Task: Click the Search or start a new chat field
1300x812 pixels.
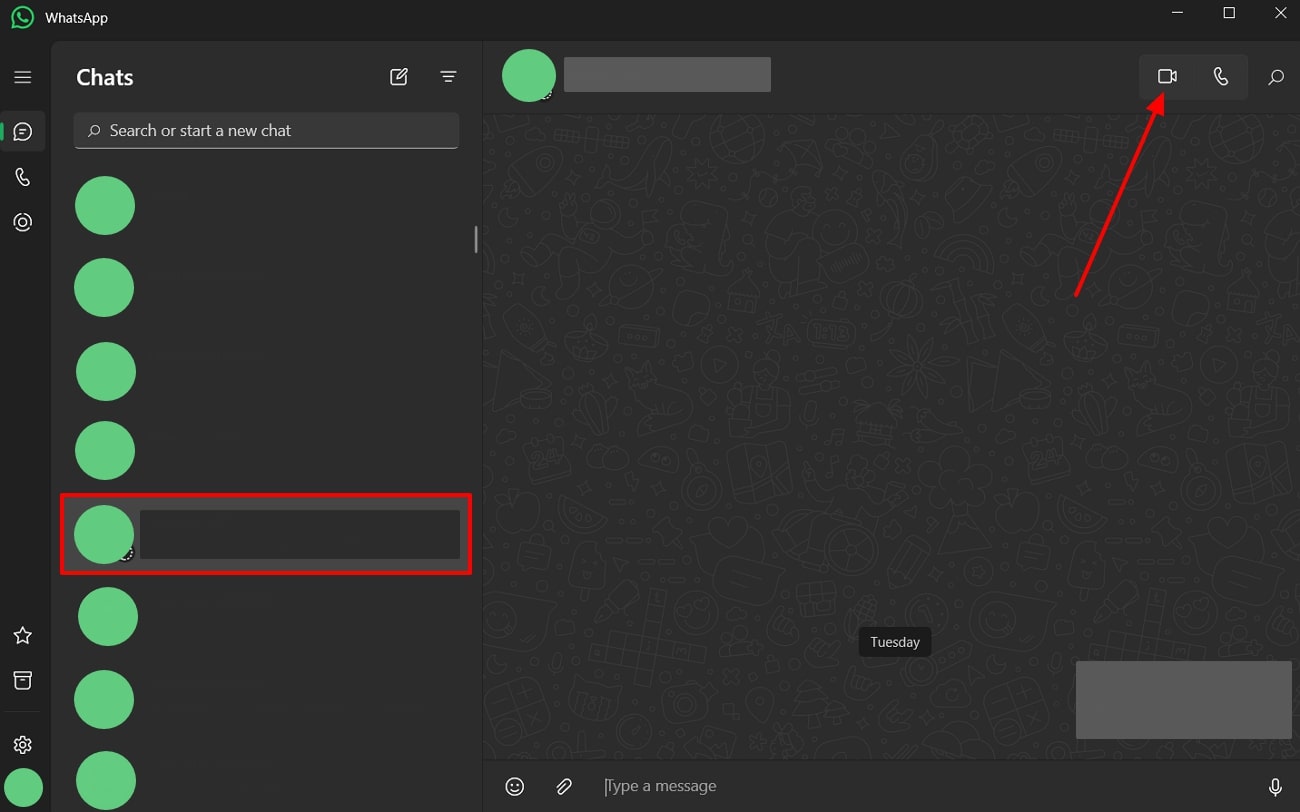Action: 266,131
